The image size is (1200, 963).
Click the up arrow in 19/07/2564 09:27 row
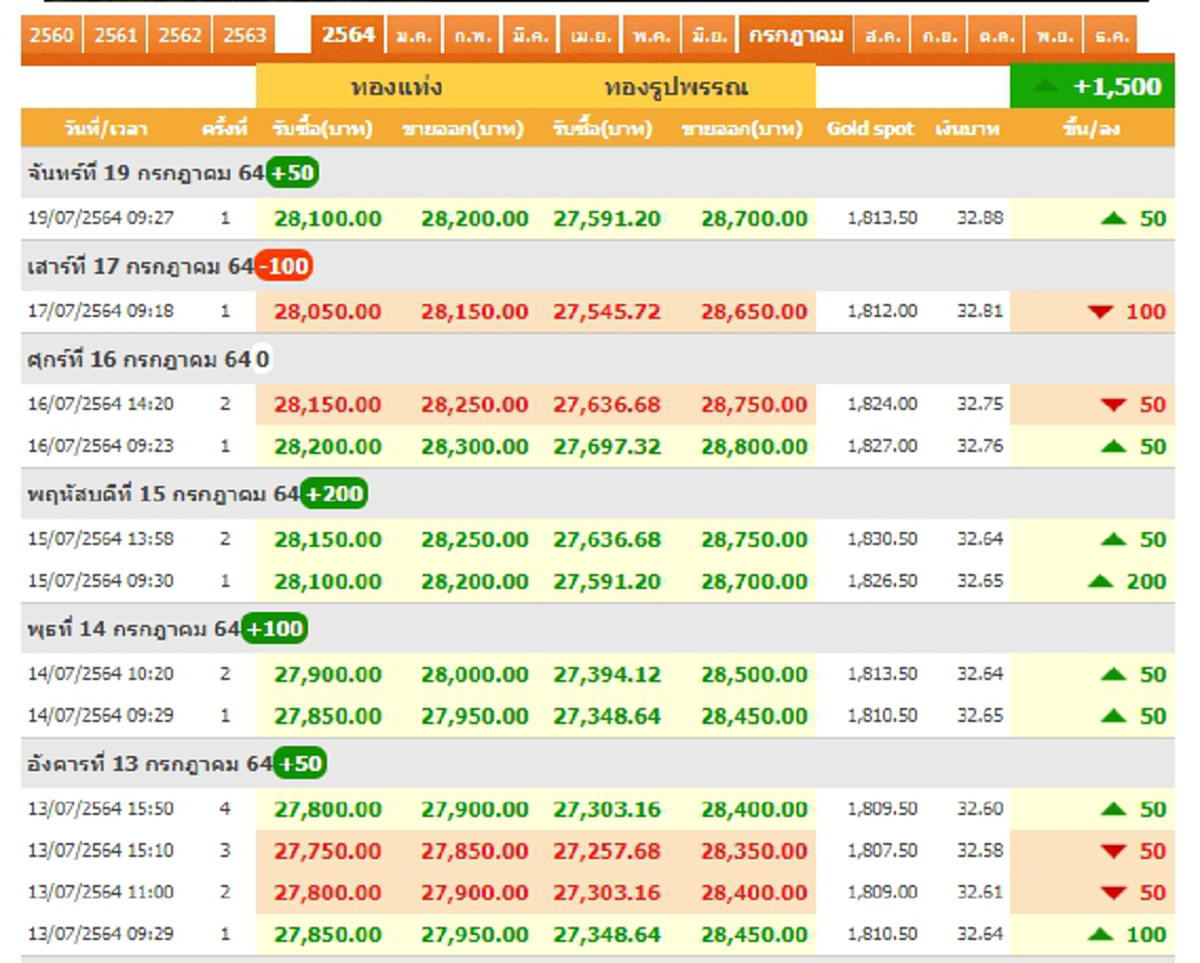pos(1113,218)
